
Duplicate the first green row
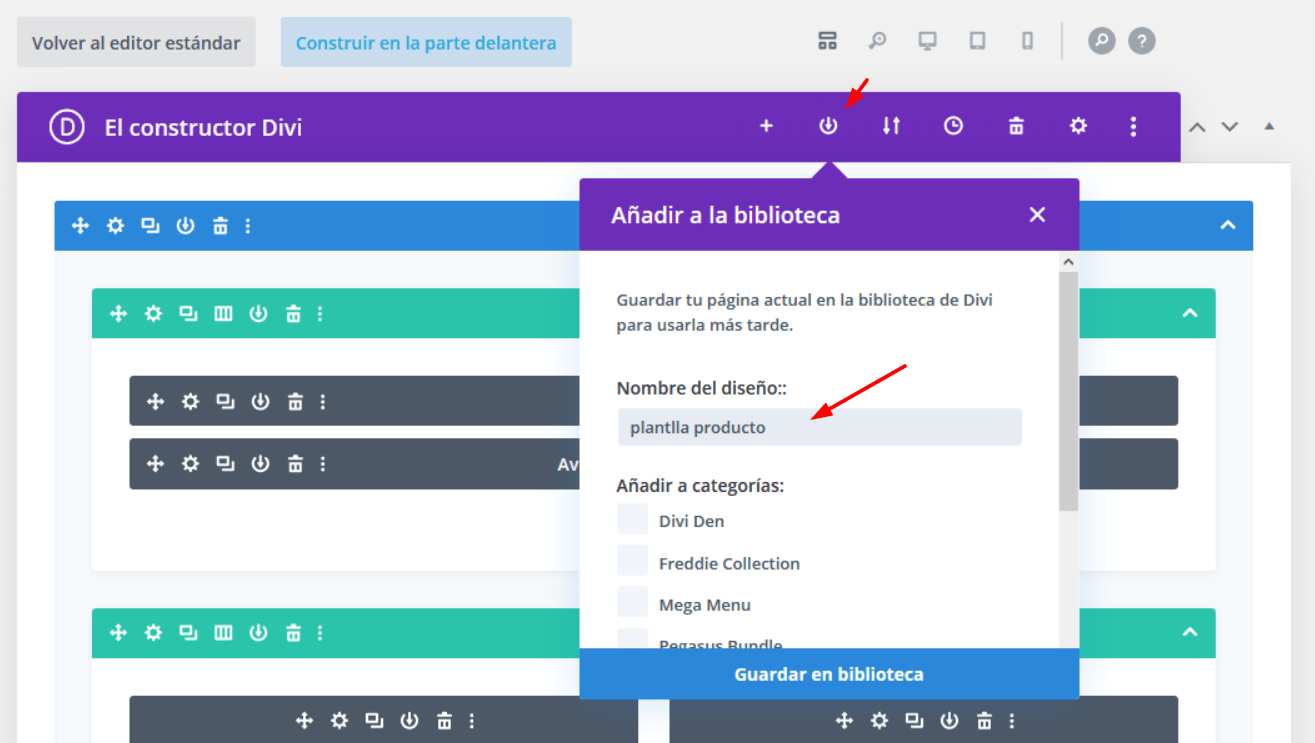(188, 314)
